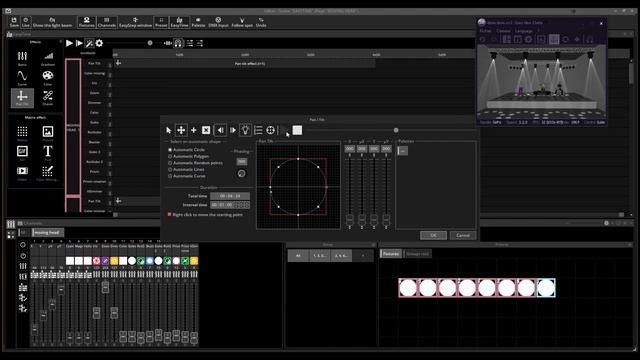Confirm with the OK button
The image size is (640, 360).
click(x=433, y=236)
